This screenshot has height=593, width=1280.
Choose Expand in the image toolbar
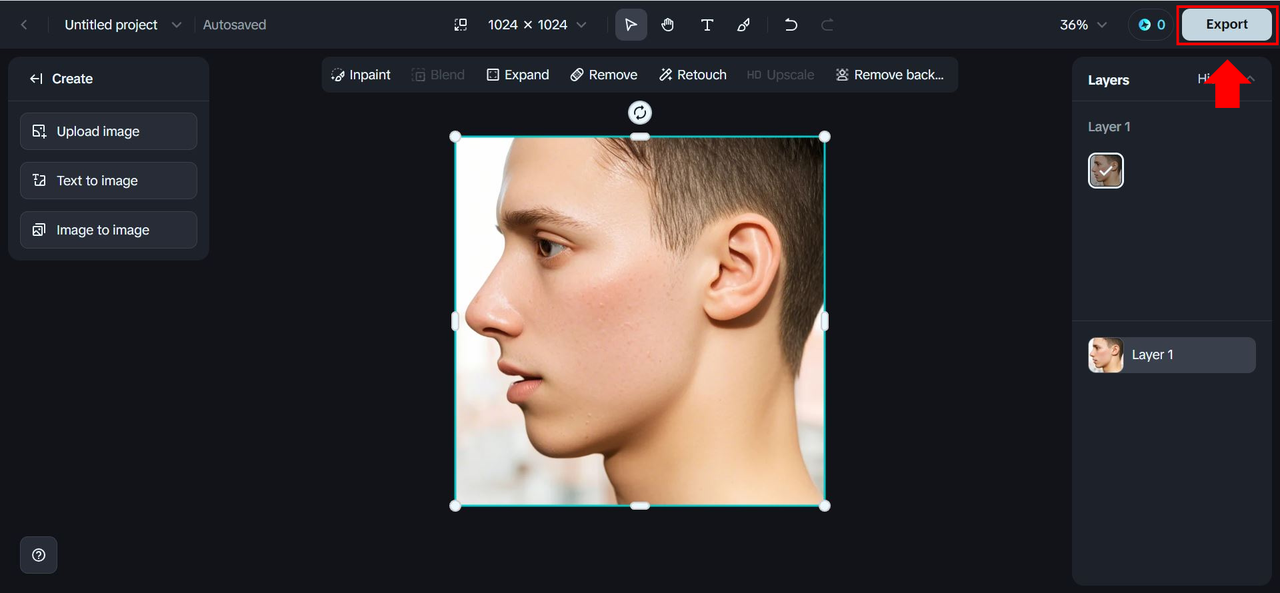point(518,75)
